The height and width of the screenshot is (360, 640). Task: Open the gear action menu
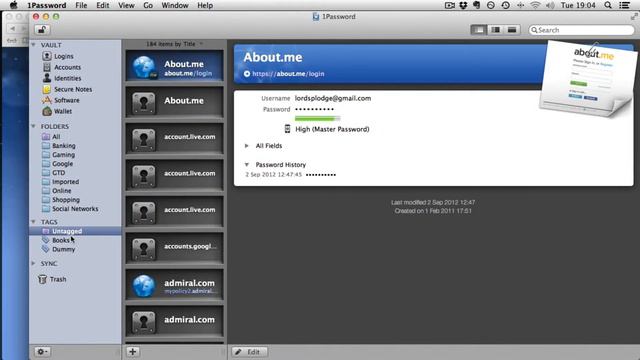[42, 351]
